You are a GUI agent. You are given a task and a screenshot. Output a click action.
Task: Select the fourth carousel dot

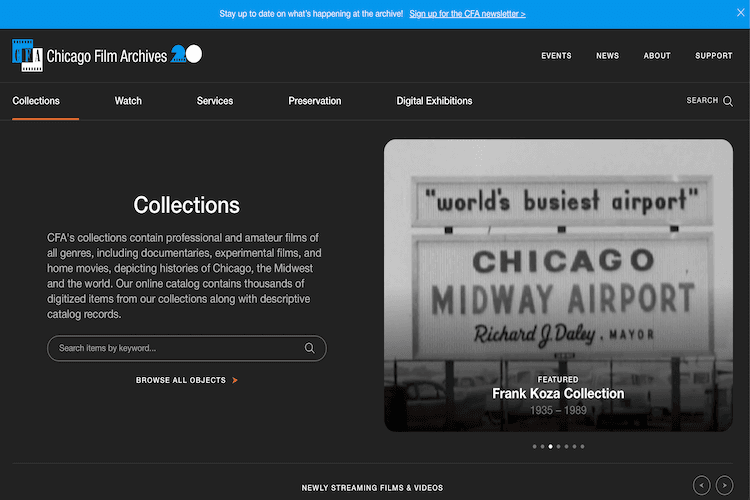[559, 446]
